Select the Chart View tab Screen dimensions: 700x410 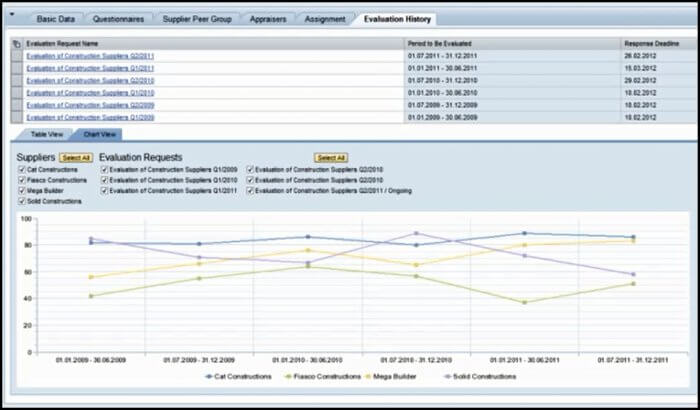(100, 134)
